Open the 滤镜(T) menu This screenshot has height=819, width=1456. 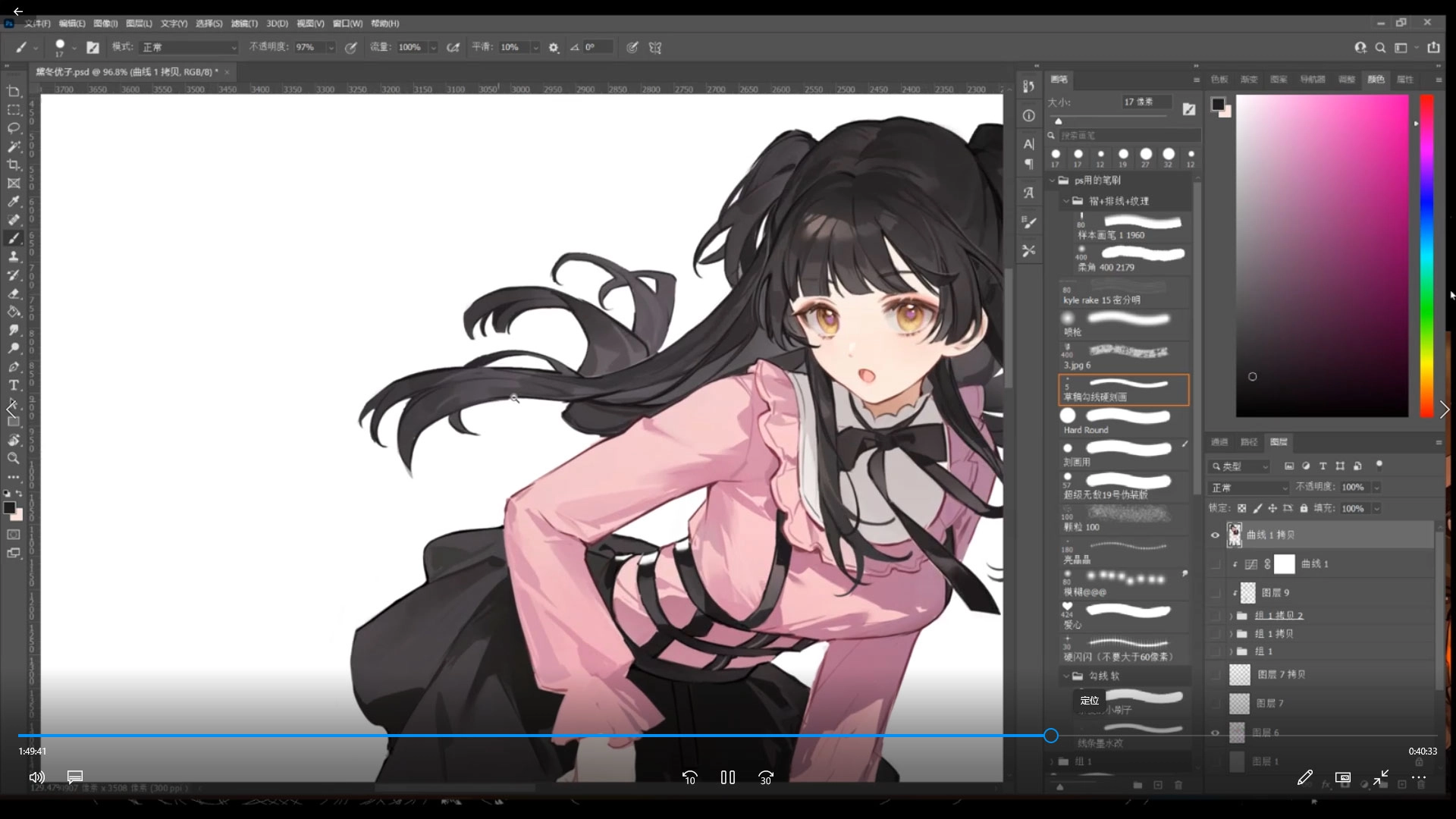[244, 24]
